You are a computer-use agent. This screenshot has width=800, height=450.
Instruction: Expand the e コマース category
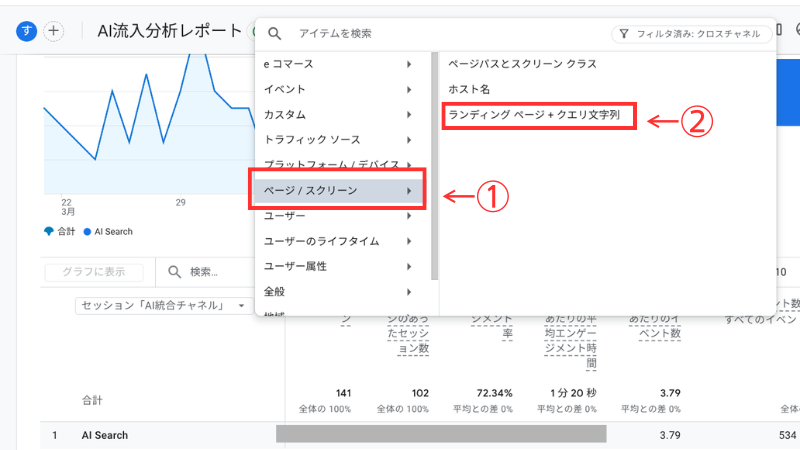[x=340, y=64]
